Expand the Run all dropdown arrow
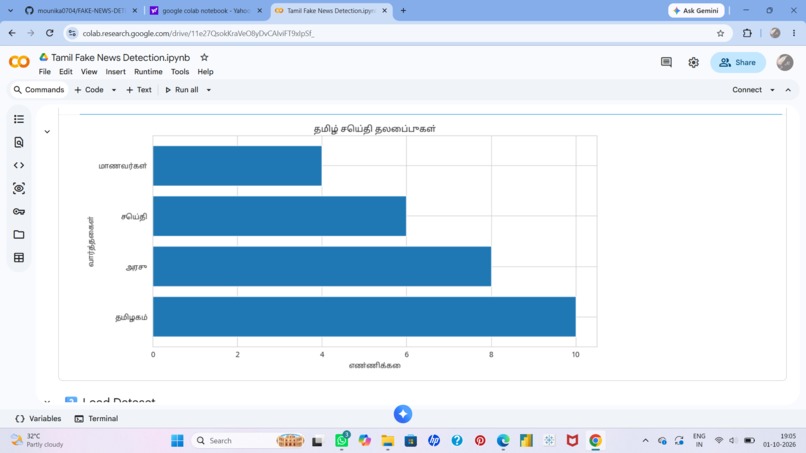Viewport: 806px width, 453px height. 209,90
